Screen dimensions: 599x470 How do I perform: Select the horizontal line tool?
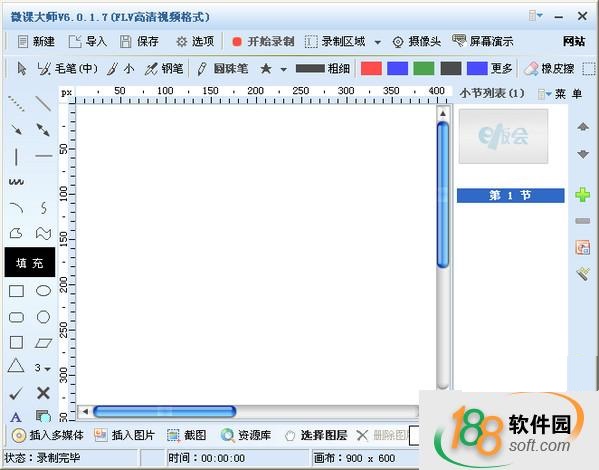click(x=44, y=156)
